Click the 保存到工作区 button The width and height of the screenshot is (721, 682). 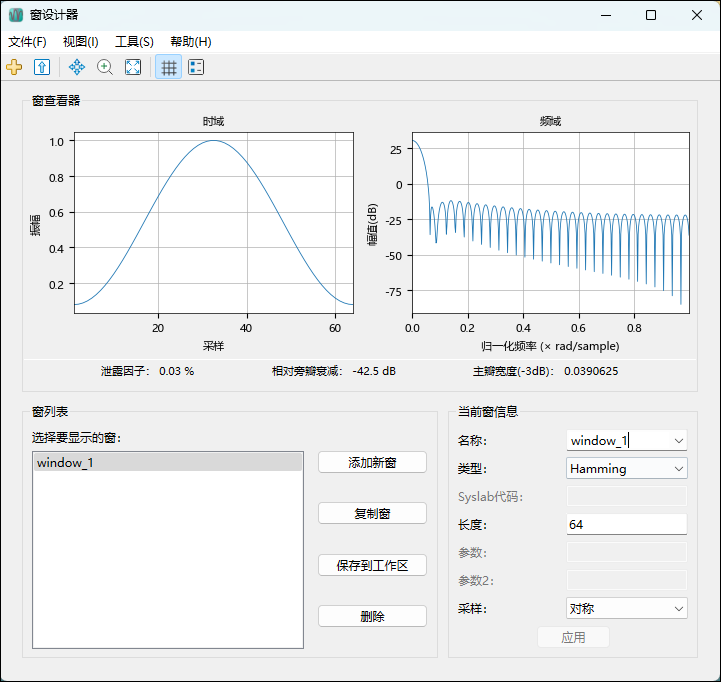pos(372,565)
